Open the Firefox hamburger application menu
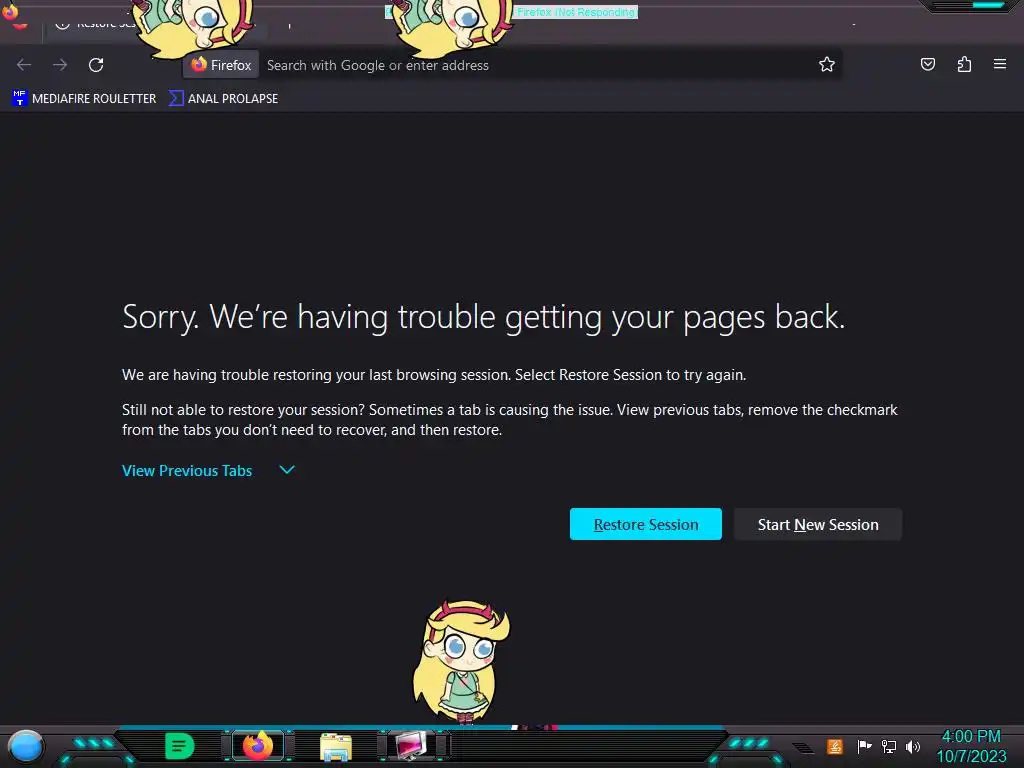 pyautogui.click(x=1000, y=64)
